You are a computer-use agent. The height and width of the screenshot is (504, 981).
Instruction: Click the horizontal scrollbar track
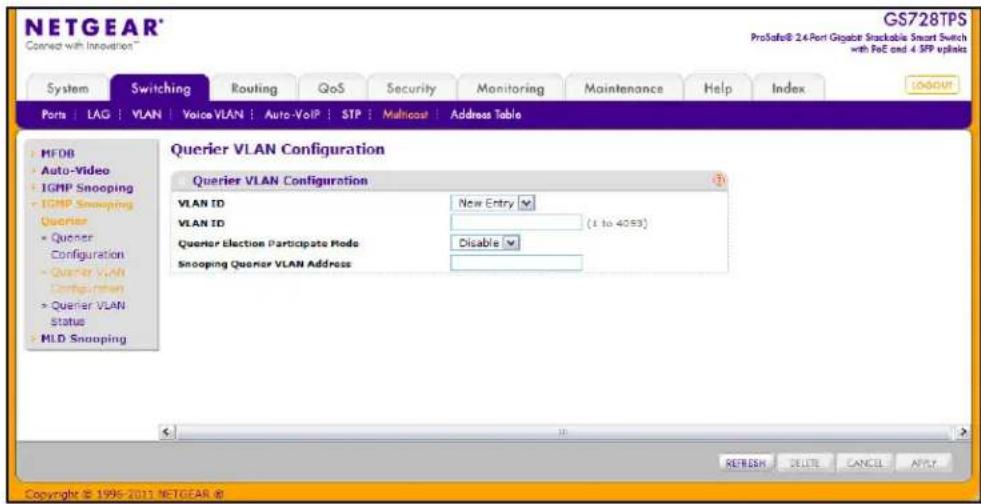coord(566,431)
